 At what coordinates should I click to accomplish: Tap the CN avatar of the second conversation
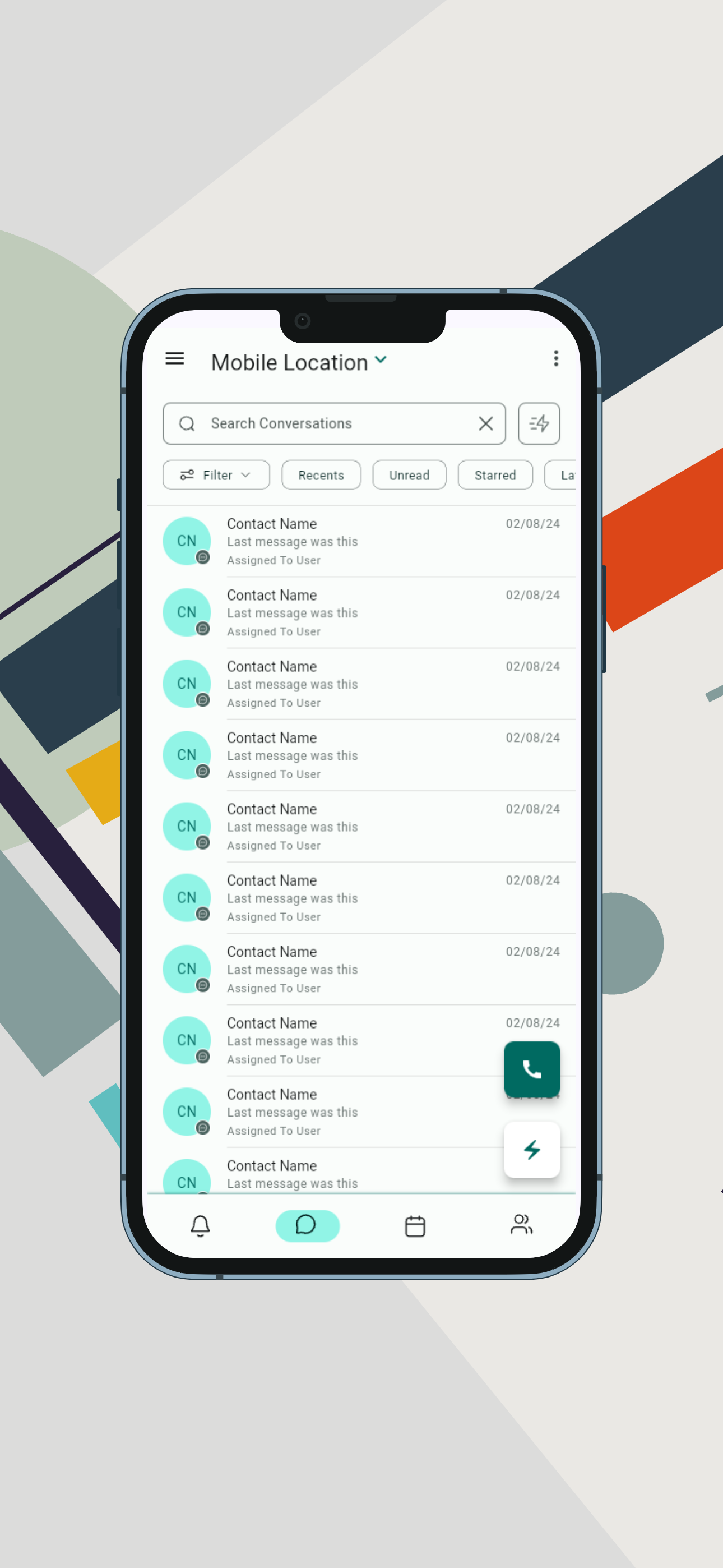coord(187,612)
